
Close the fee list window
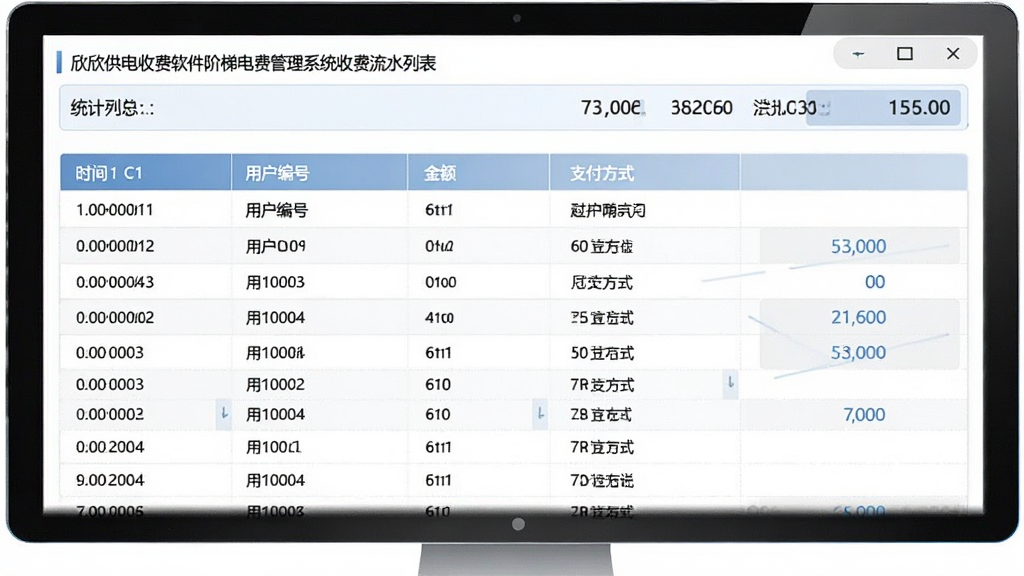(953, 54)
